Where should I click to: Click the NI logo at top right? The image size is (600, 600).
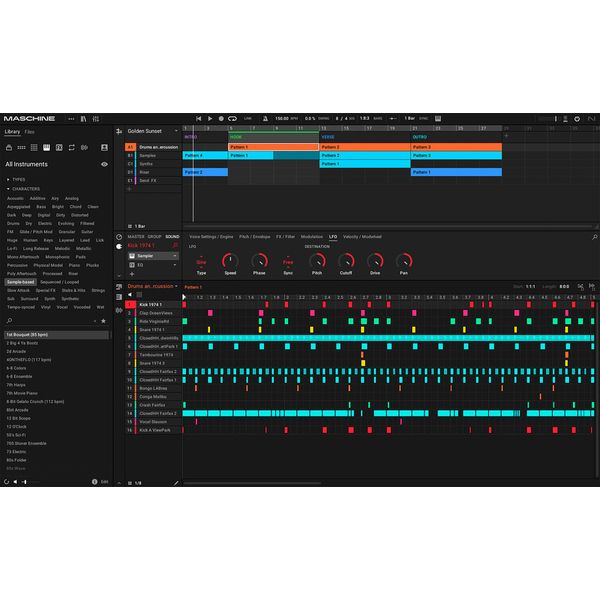[x=591, y=119]
